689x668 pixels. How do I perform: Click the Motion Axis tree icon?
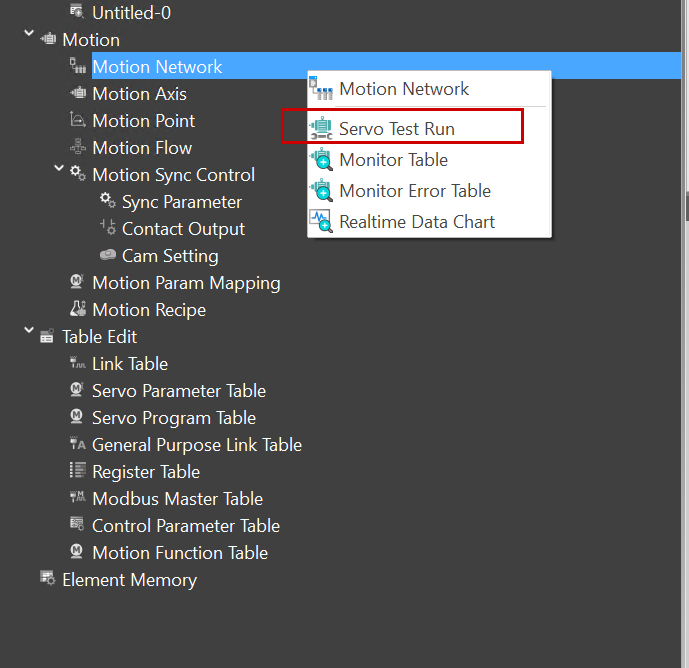(78, 94)
